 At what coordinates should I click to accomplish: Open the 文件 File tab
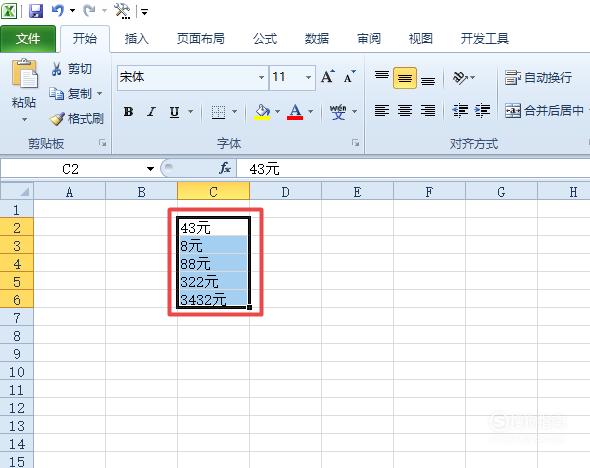point(28,38)
